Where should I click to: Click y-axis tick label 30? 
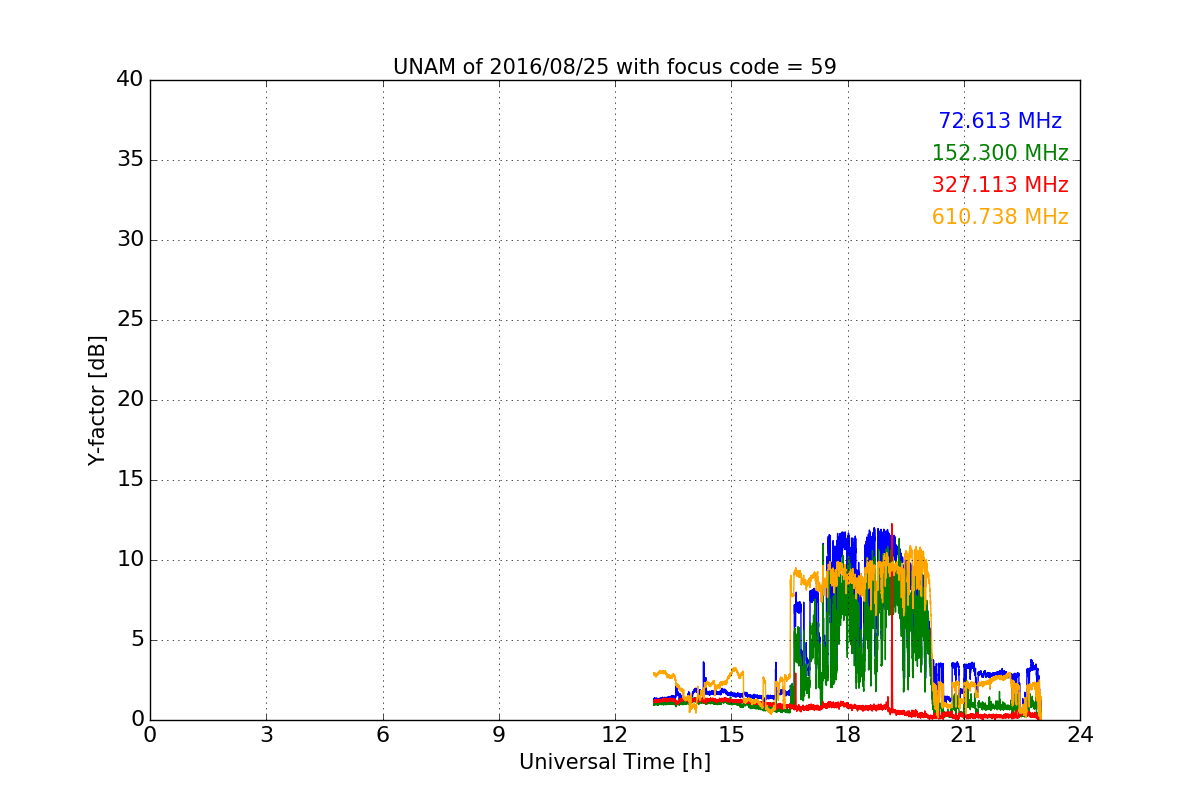[x=130, y=240]
